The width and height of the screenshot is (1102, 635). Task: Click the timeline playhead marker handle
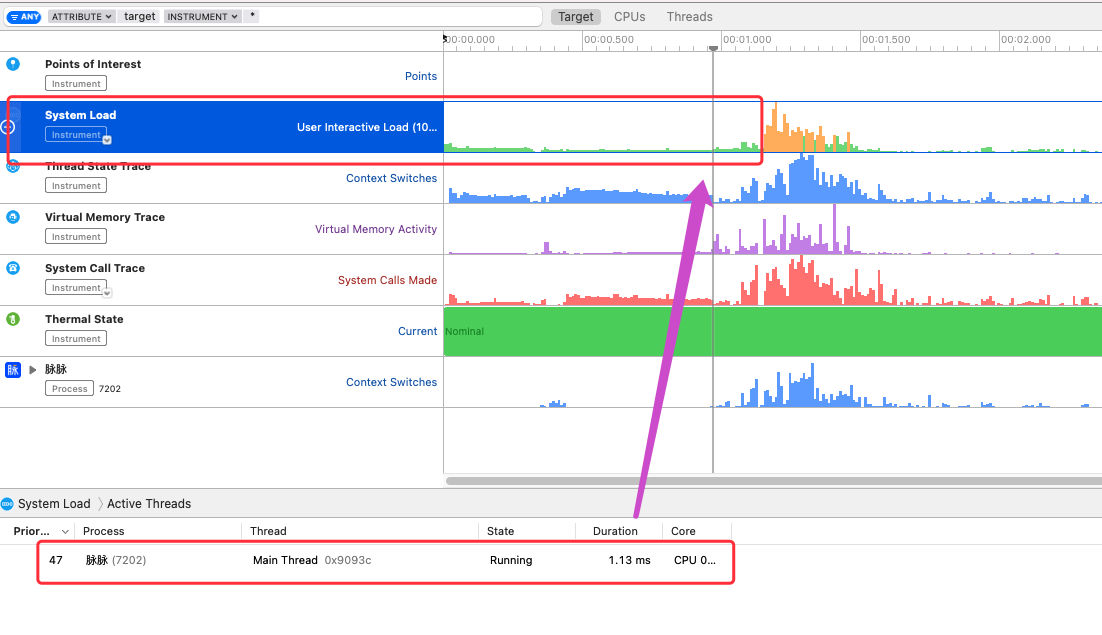point(713,48)
